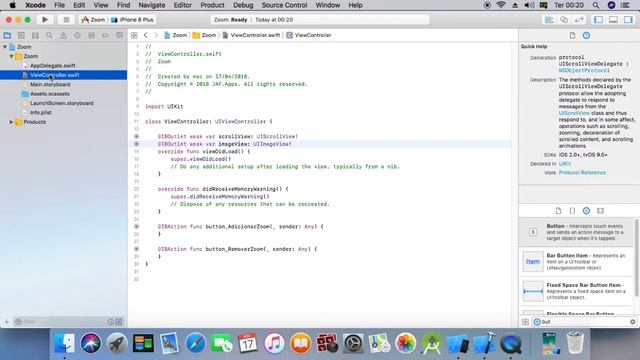Open the Source Control menu
The height and width of the screenshot is (360, 640).
[x=284, y=5]
